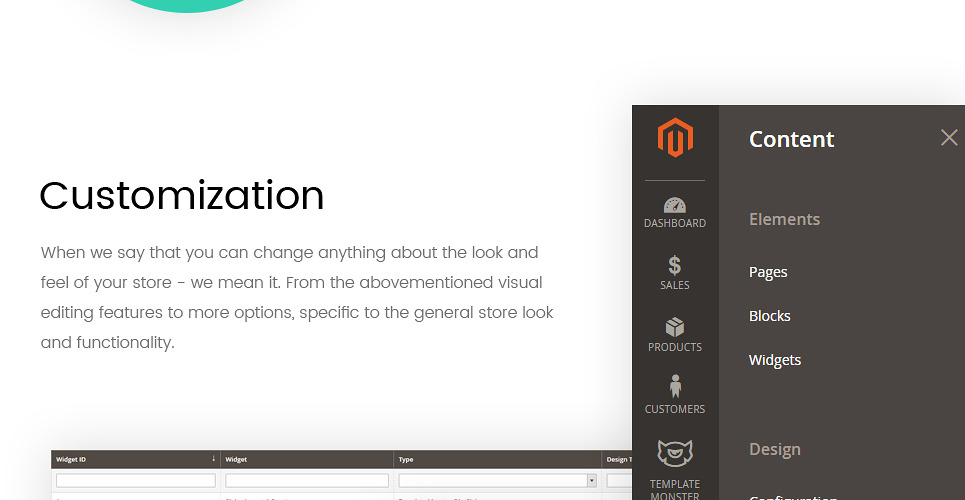
Task: Click the Elements section heading
Action: 784,220
